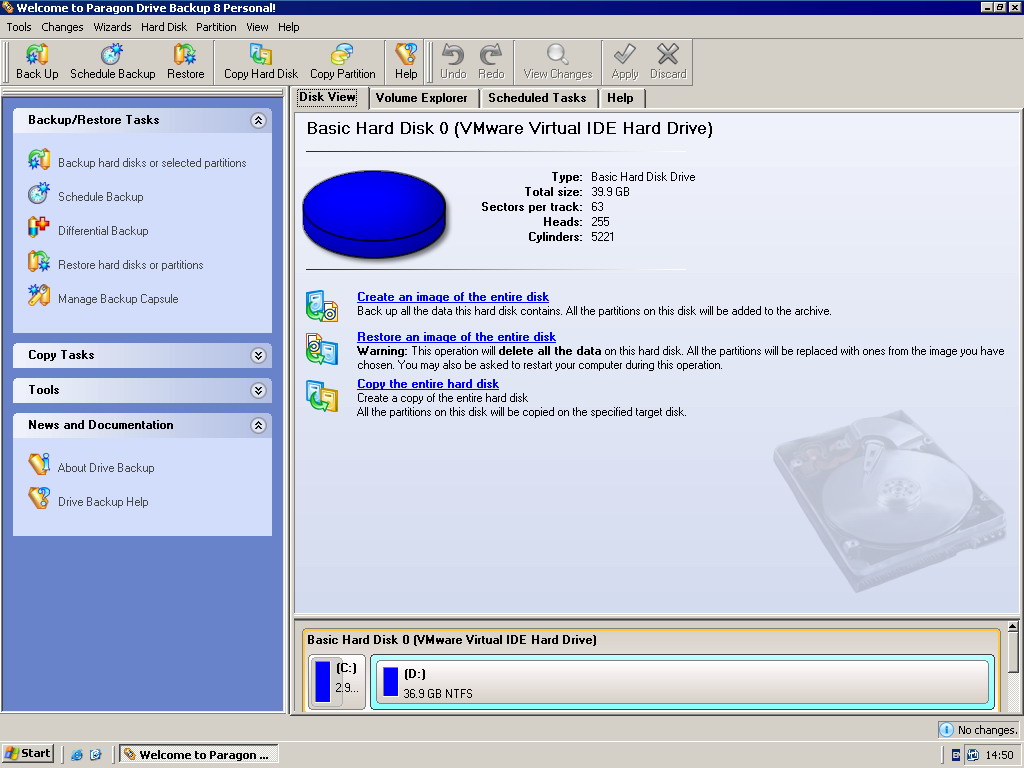Click the icon beside Restore hard disks or partitions

pyautogui.click(x=39, y=262)
